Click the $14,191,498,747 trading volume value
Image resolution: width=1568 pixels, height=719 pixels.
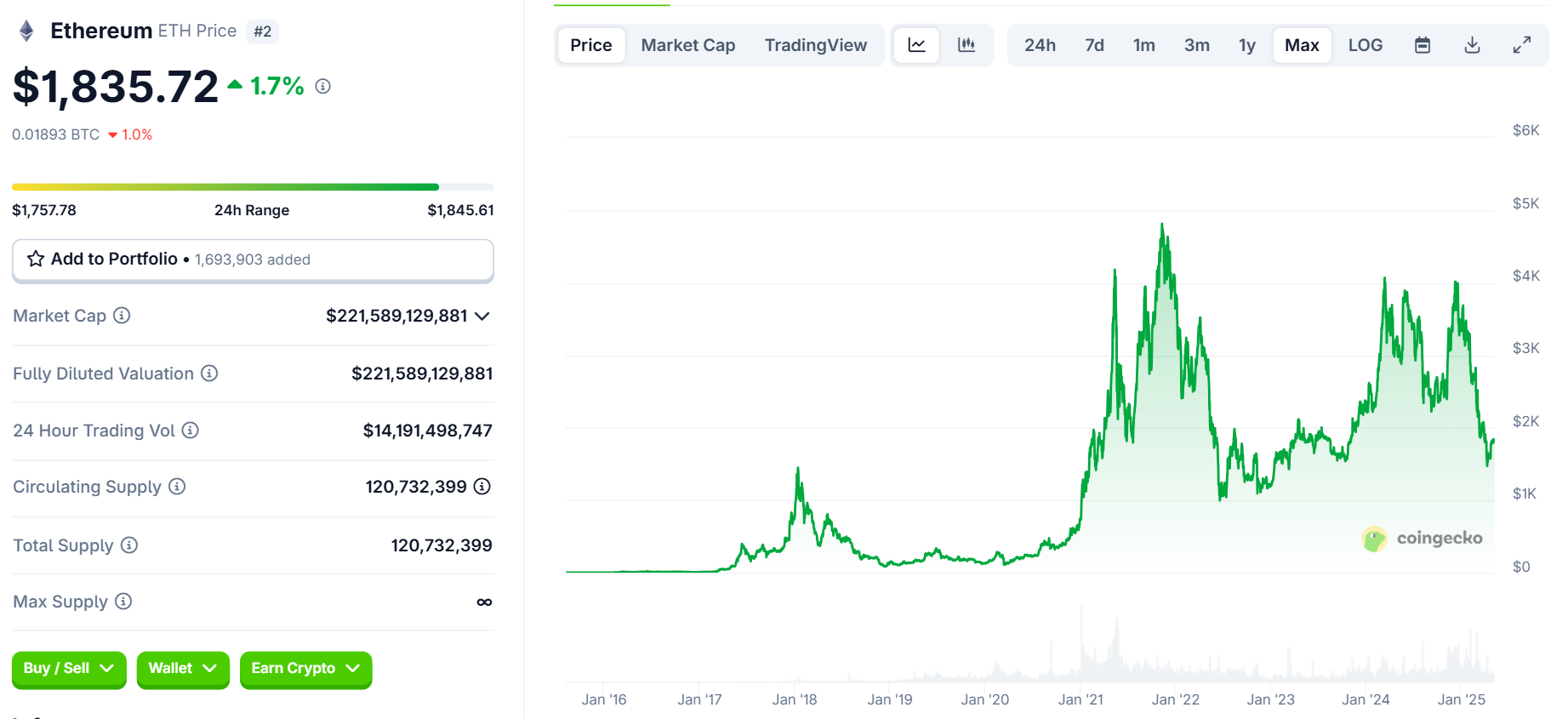(428, 431)
